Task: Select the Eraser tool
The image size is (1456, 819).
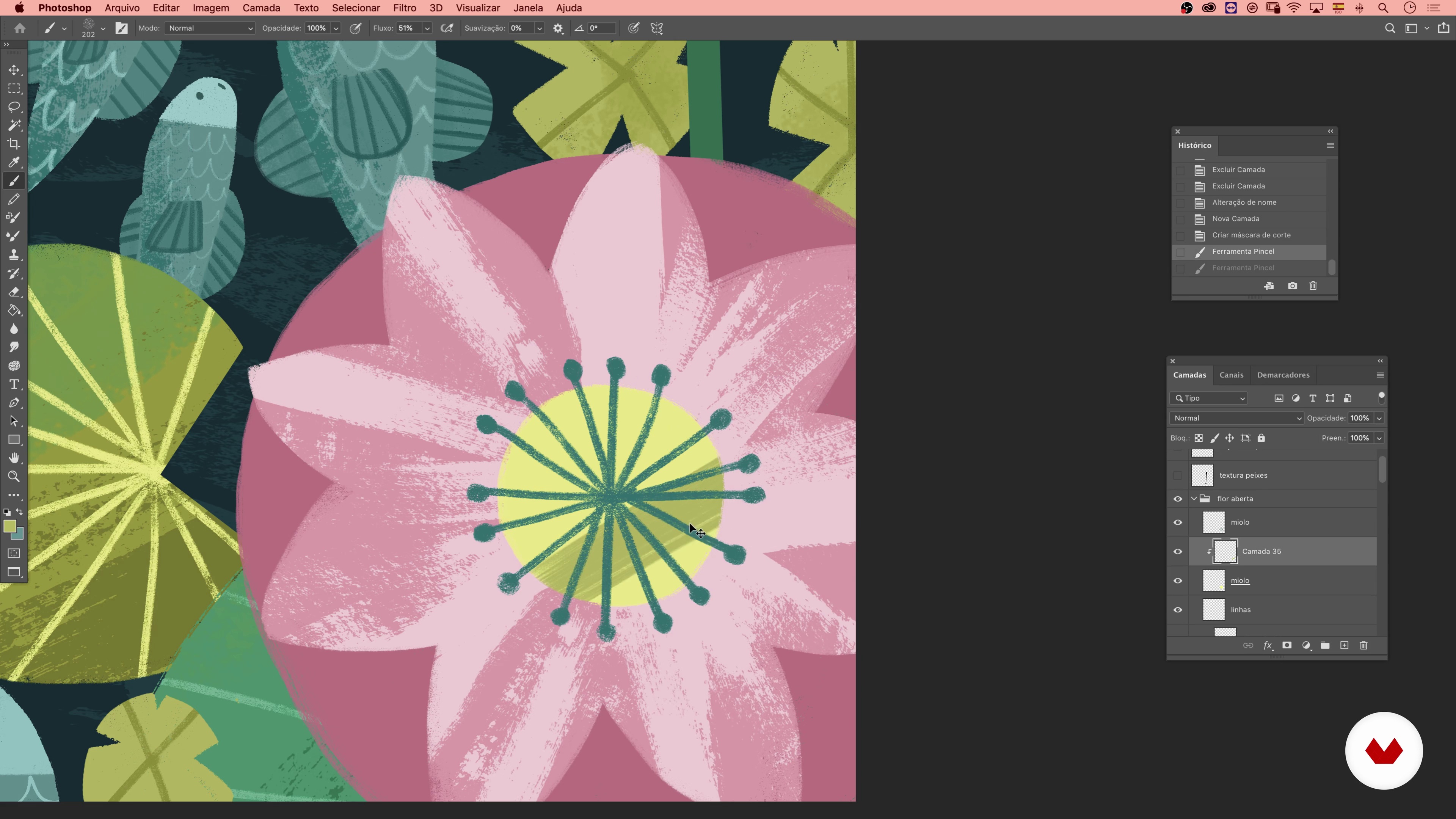Action: click(x=14, y=292)
